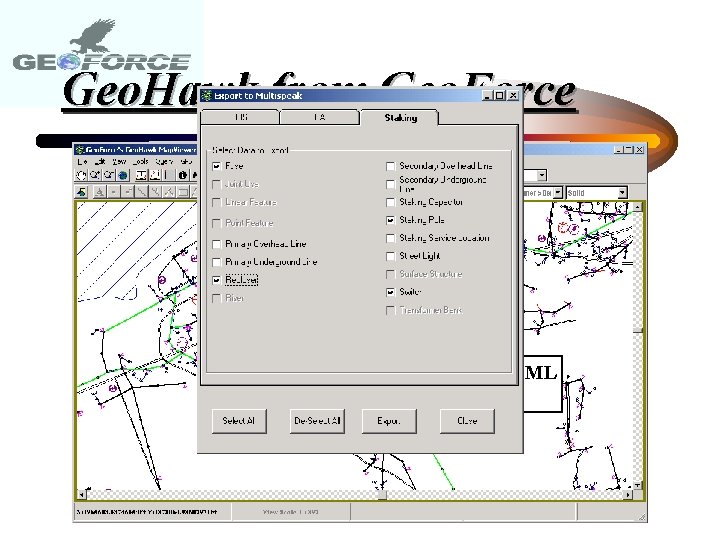
Task: Check the Secondary Underground Line box
Action: 390,184
